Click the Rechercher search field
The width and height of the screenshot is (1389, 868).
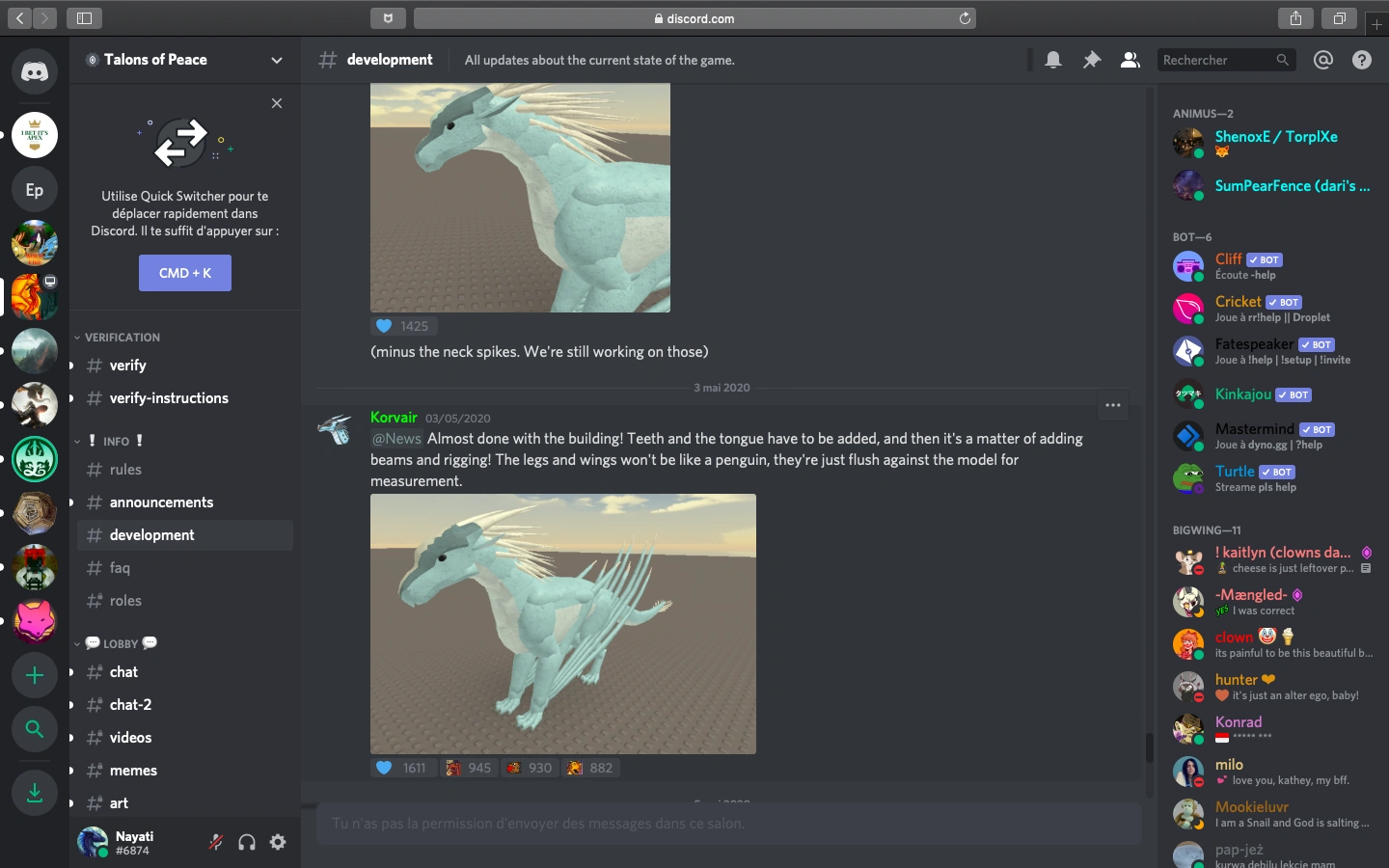[1217, 60]
